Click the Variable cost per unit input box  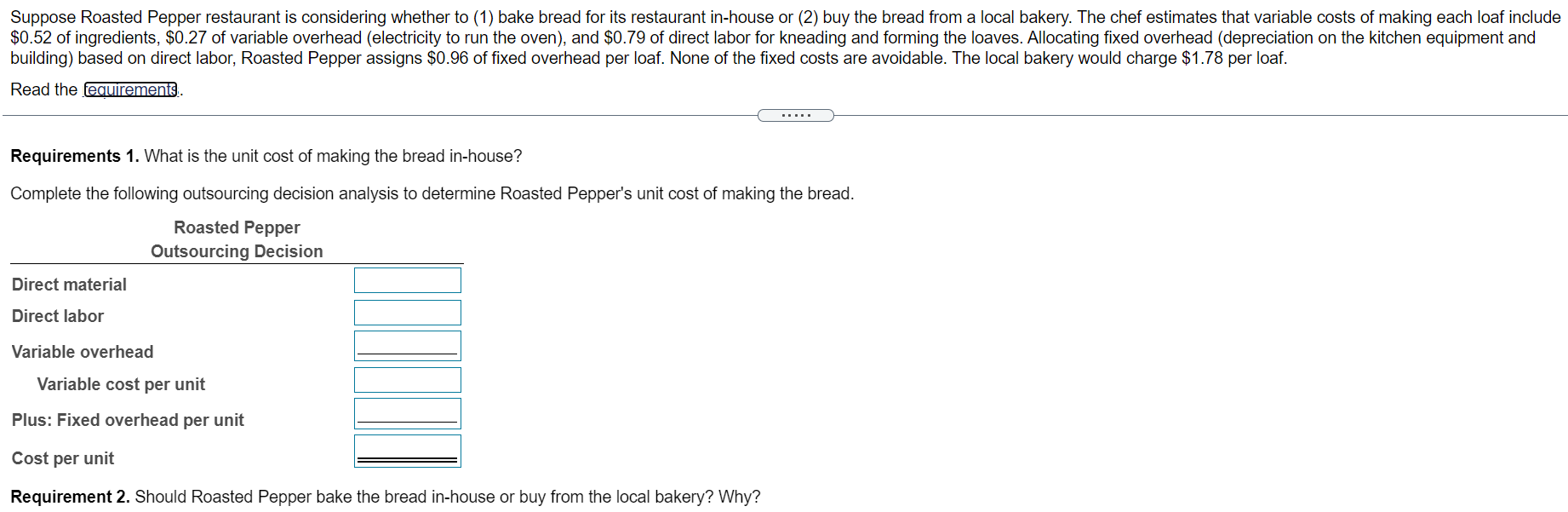point(407,379)
